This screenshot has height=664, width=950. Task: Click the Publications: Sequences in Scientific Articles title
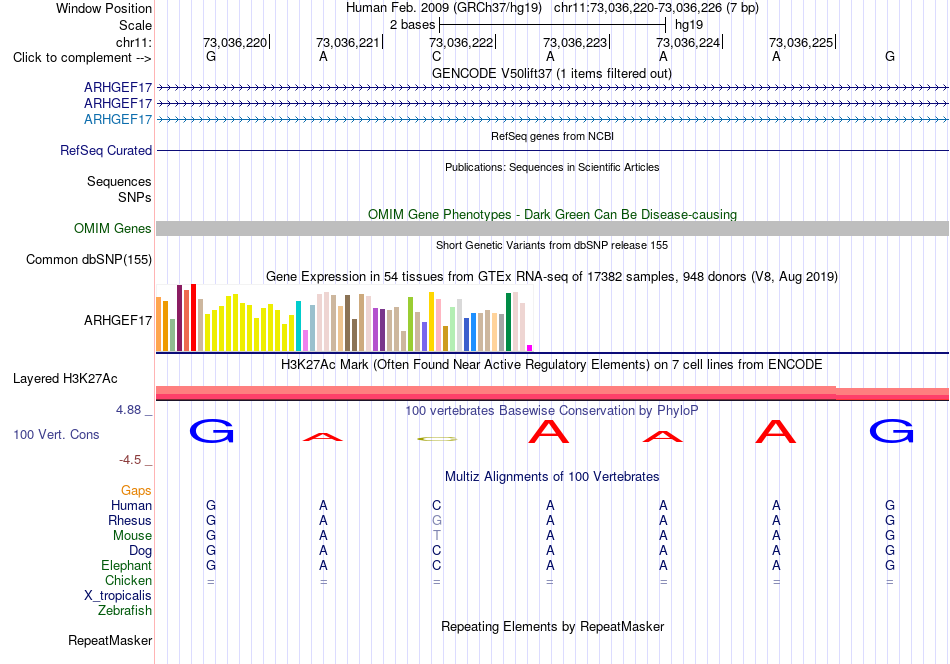tap(552, 167)
